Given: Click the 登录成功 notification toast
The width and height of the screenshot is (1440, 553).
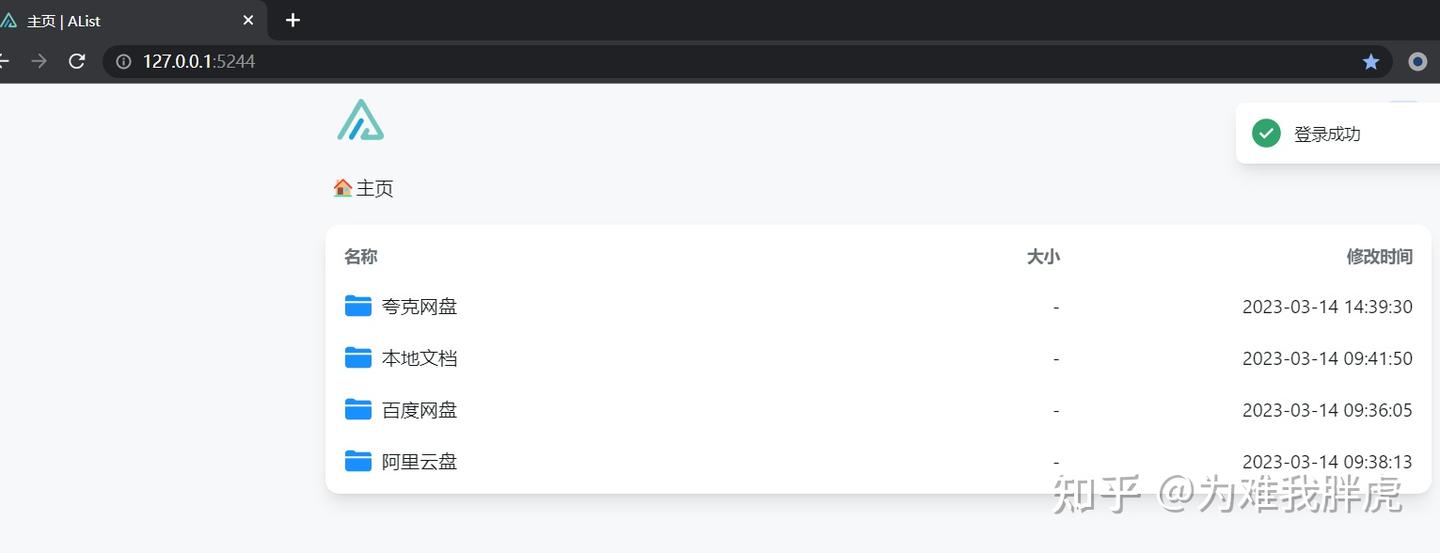Looking at the screenshot, I should click(x=1327, y=134).
